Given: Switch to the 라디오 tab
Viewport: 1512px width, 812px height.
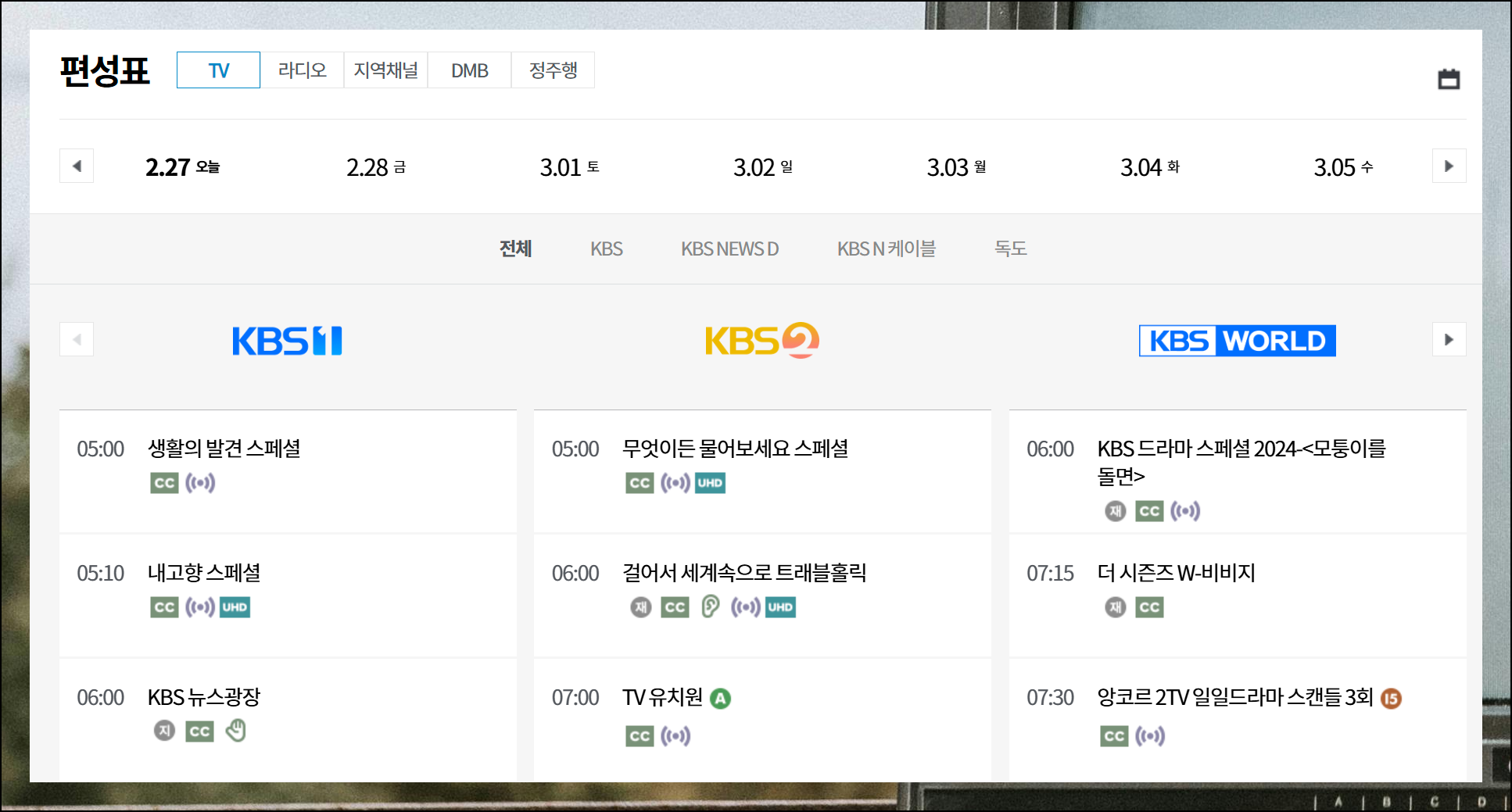Looking at the screenshot, I should coord(302,70).
